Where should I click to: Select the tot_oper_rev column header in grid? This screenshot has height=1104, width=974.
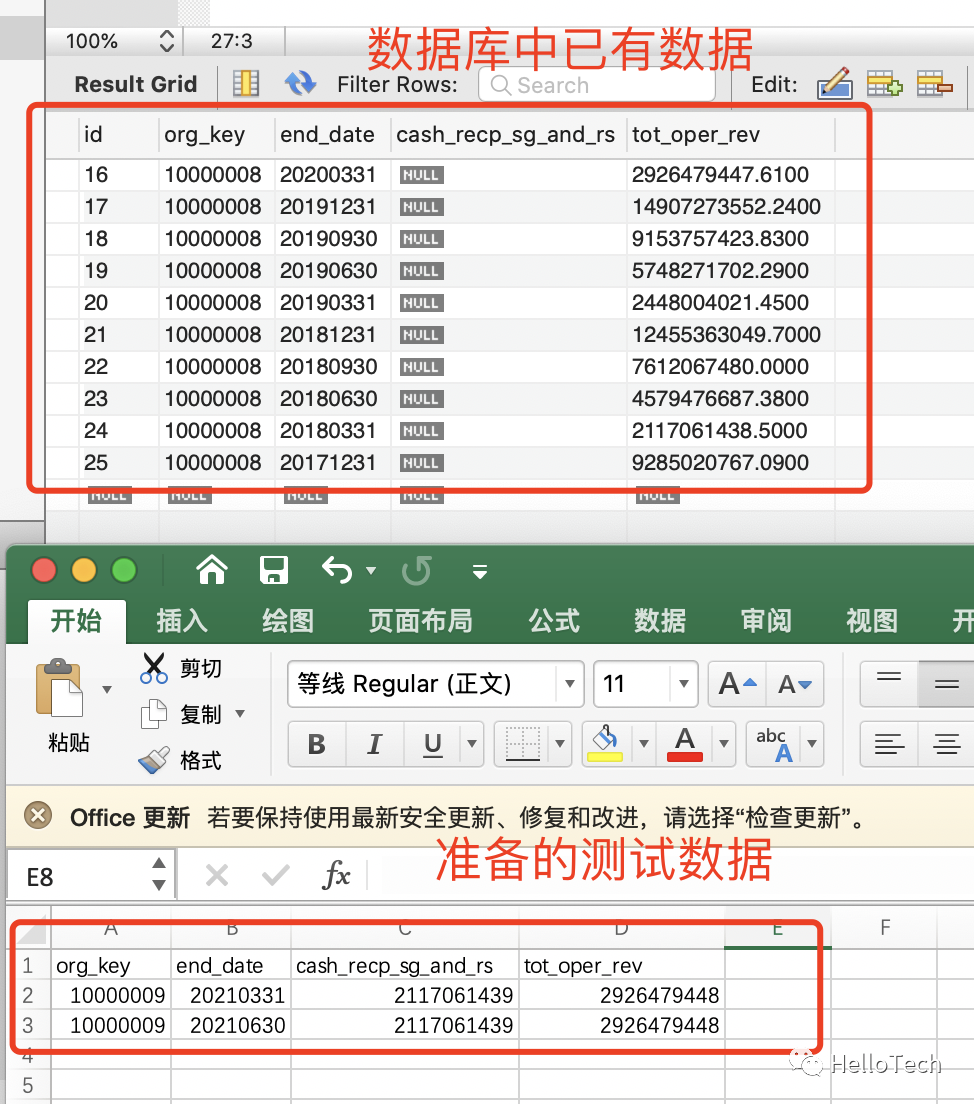pos(730,134)
